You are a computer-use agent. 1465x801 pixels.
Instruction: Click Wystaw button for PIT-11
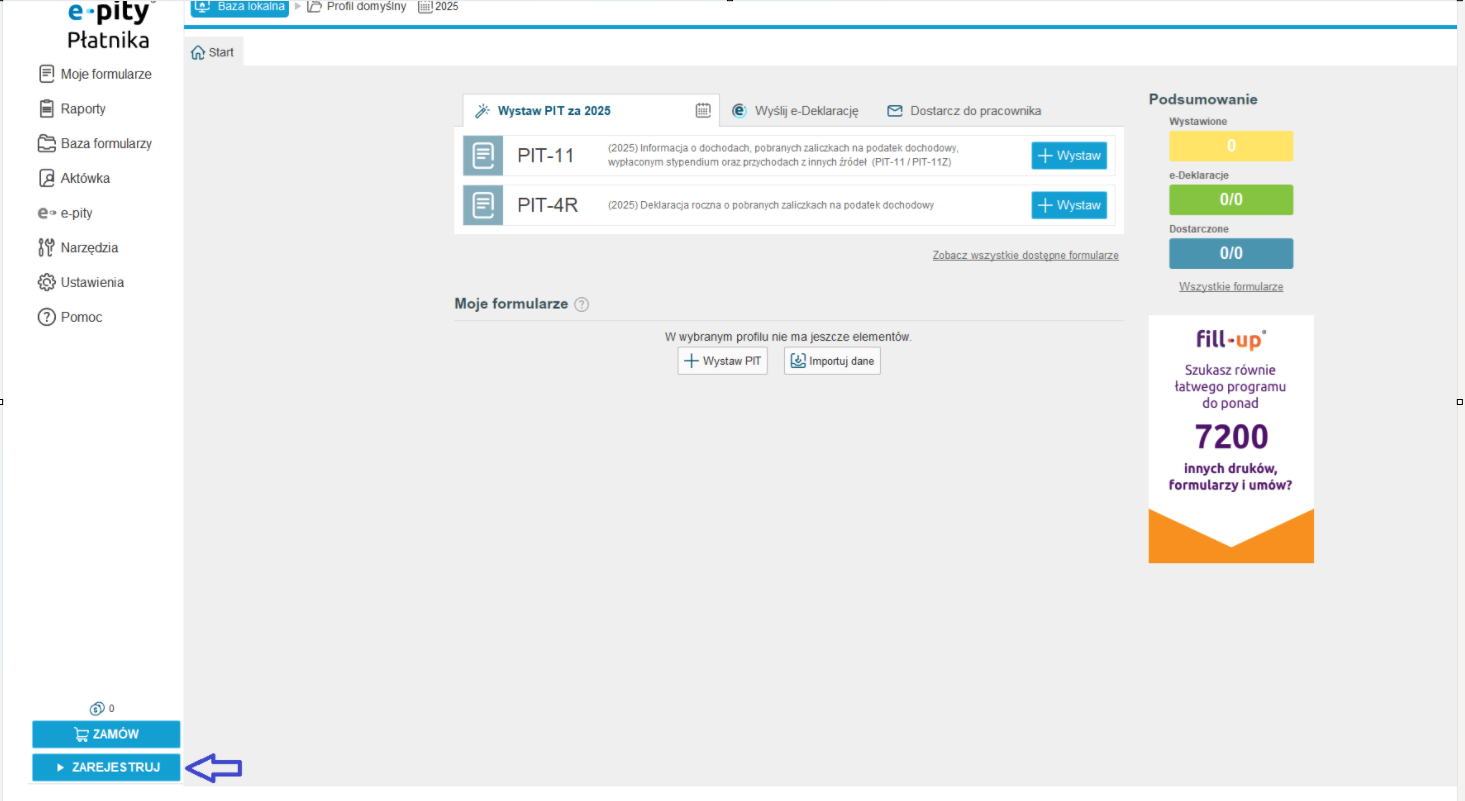pyautogui.click(x=1069, y=156)
